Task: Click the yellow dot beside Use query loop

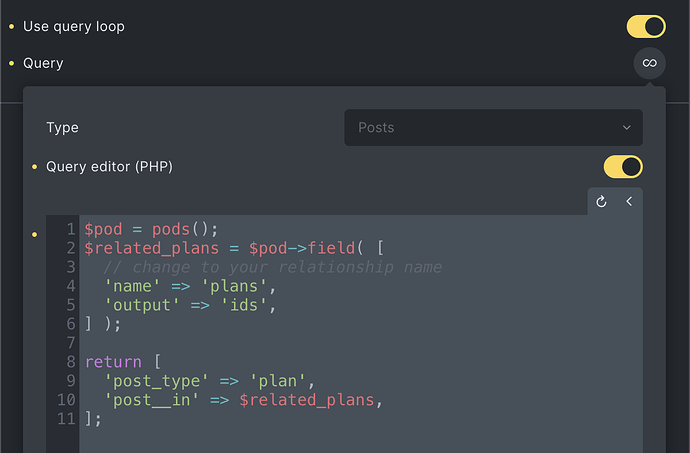Action: 11,26
